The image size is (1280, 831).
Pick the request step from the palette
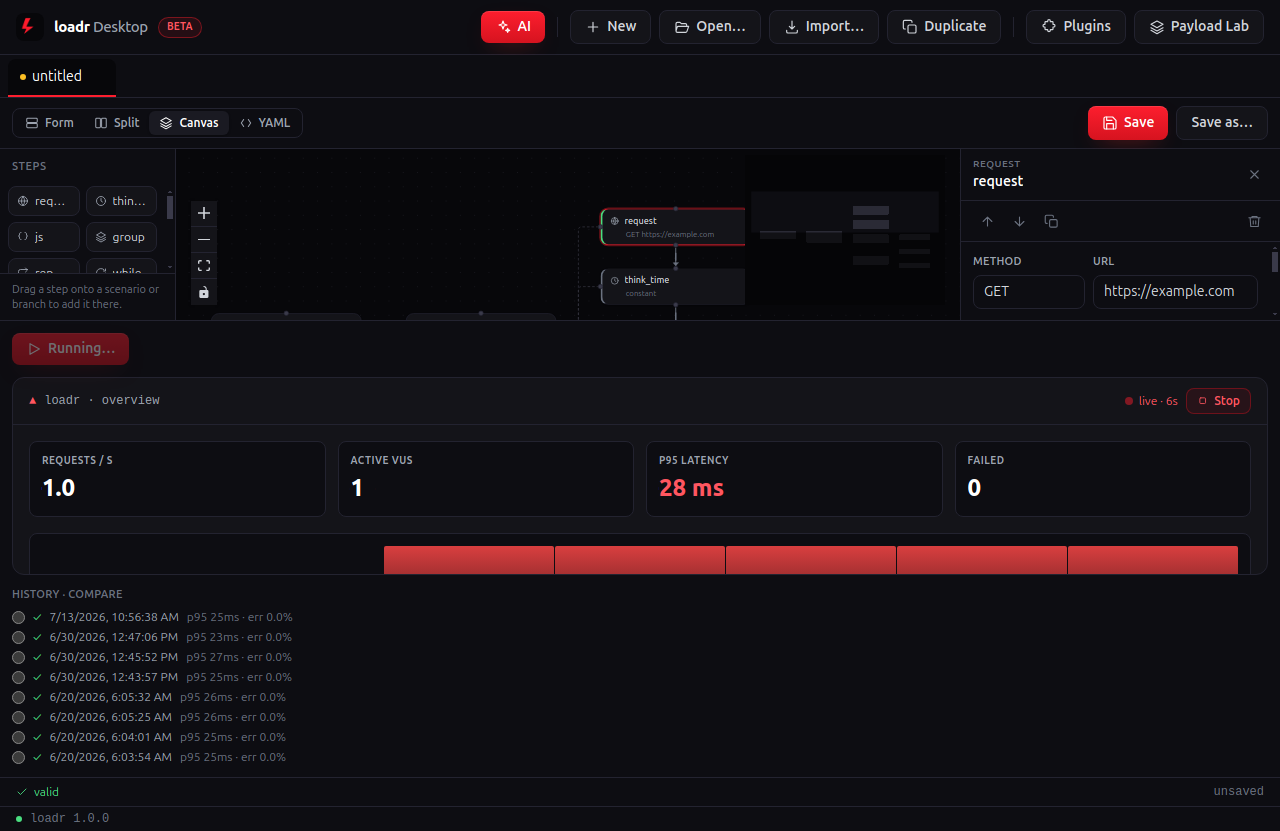click(x=44, y=201)
